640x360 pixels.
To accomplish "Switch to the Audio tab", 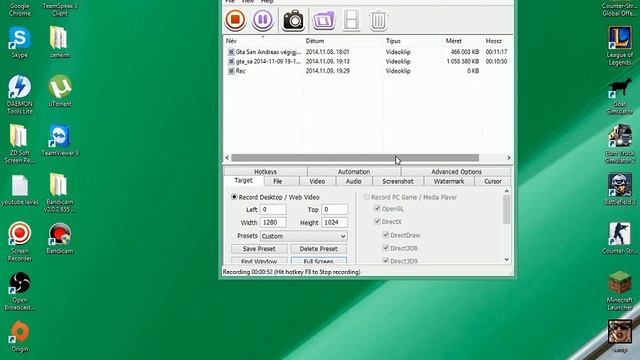I will (353, 181).
